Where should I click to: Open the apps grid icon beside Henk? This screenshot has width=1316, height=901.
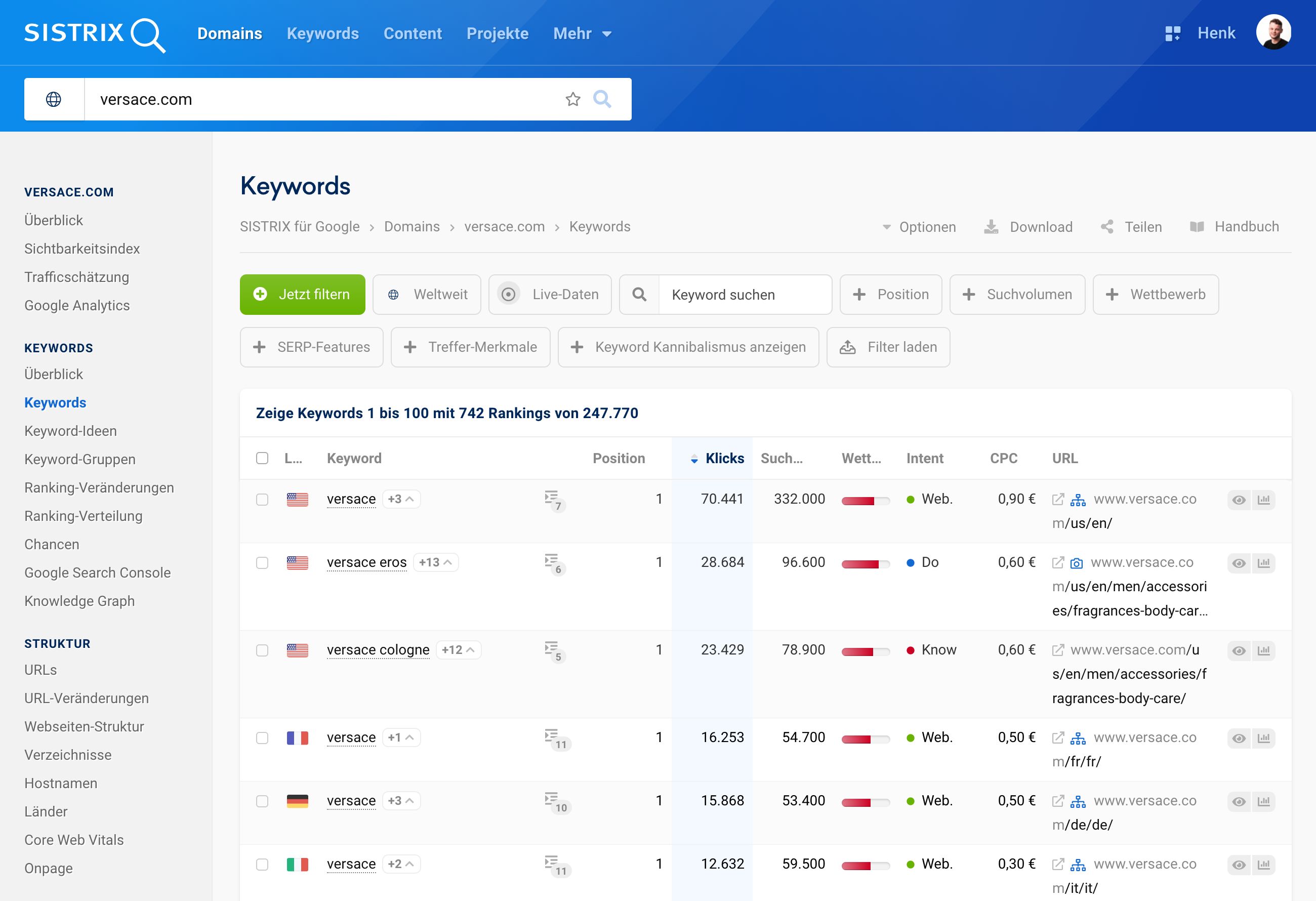pos(1173,33)
